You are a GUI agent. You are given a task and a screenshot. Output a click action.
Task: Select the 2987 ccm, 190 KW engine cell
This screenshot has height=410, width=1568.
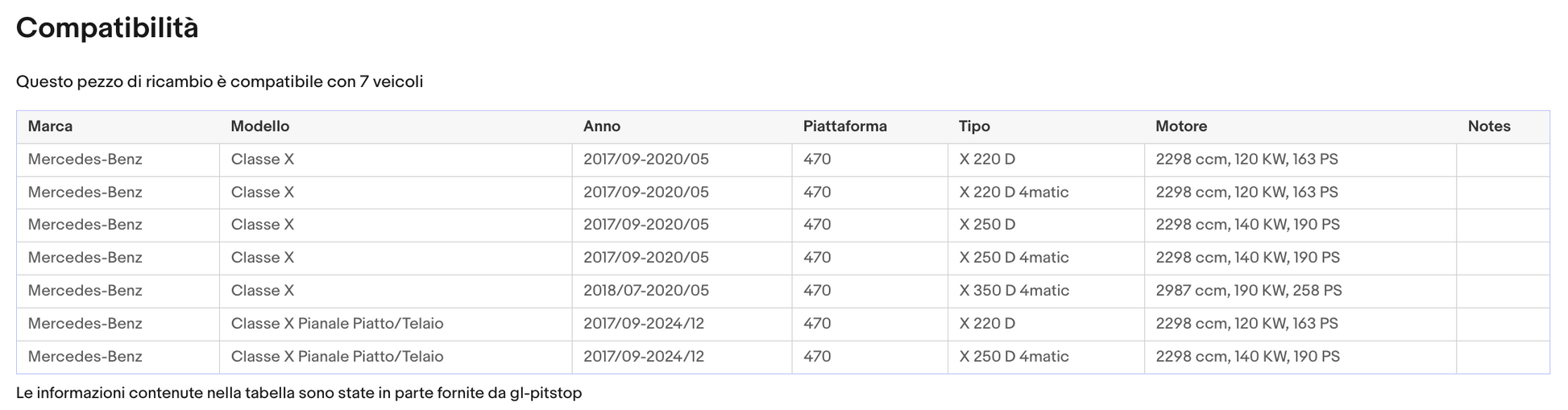pos(1248,291)
